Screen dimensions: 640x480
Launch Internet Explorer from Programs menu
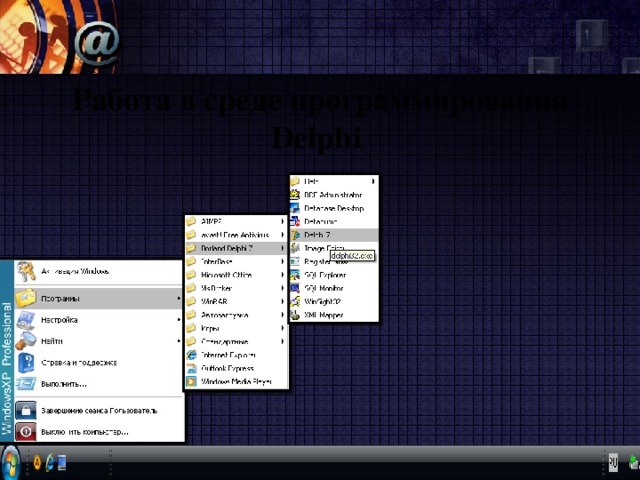coord(228,355)
